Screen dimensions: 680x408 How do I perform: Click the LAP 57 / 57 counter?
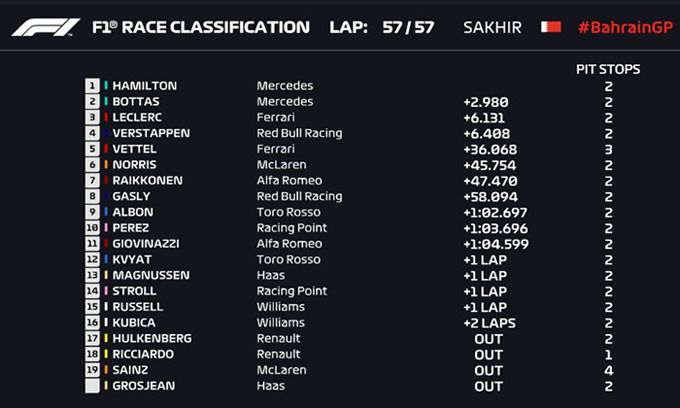point(382,27)
